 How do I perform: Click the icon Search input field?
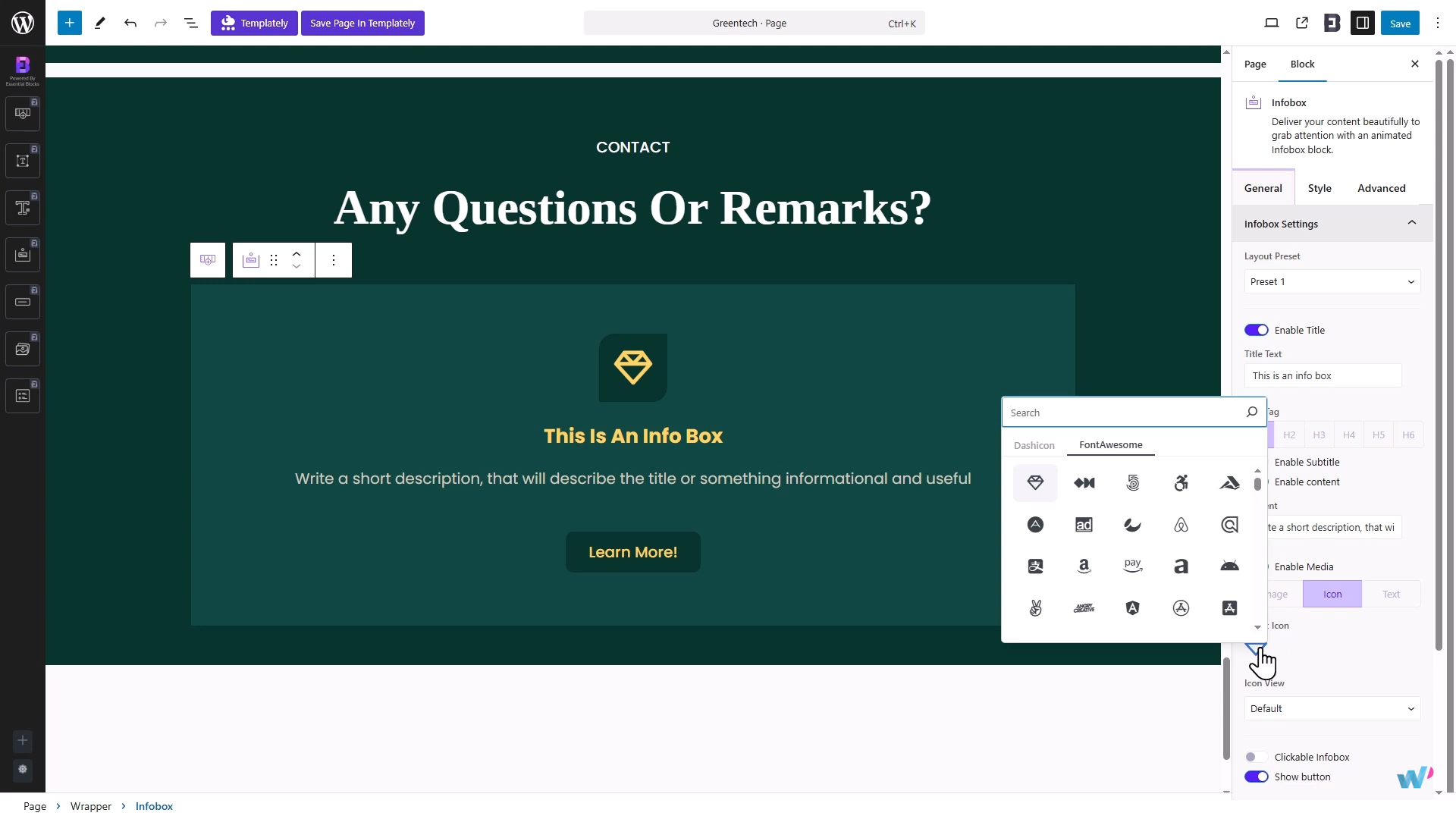1124,413
